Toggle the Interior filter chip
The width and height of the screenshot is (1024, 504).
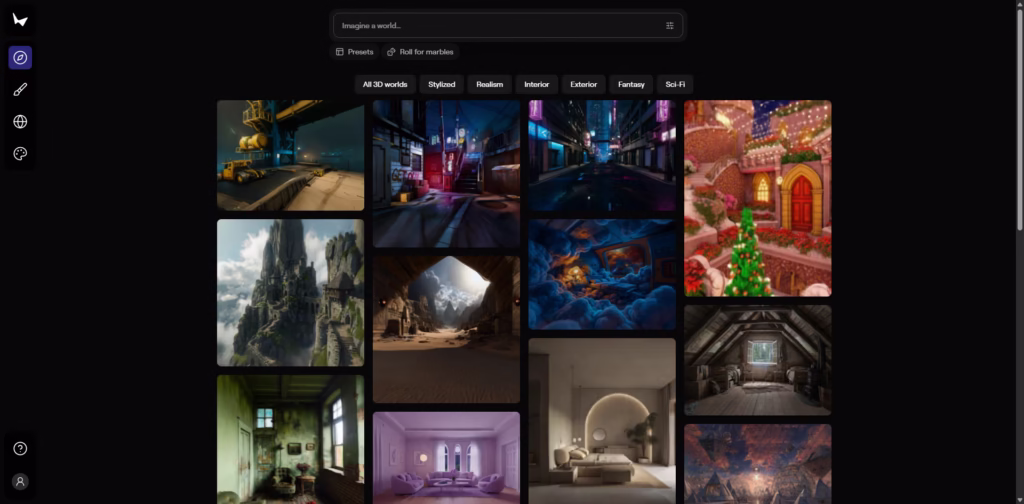[x=536, y=85]
